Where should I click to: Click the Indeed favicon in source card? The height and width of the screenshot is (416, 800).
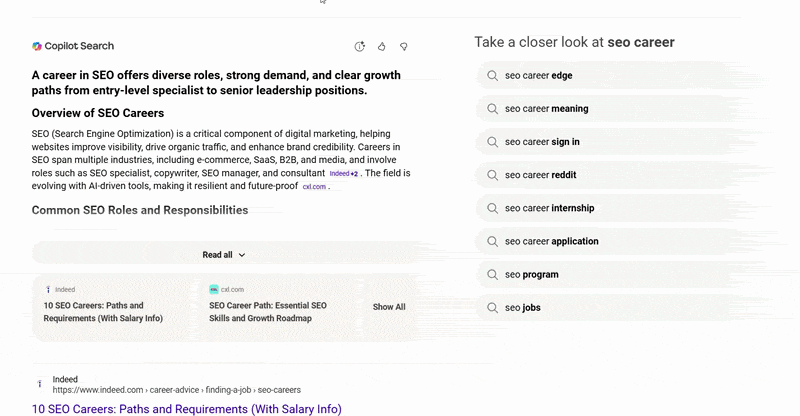[48, 289]
